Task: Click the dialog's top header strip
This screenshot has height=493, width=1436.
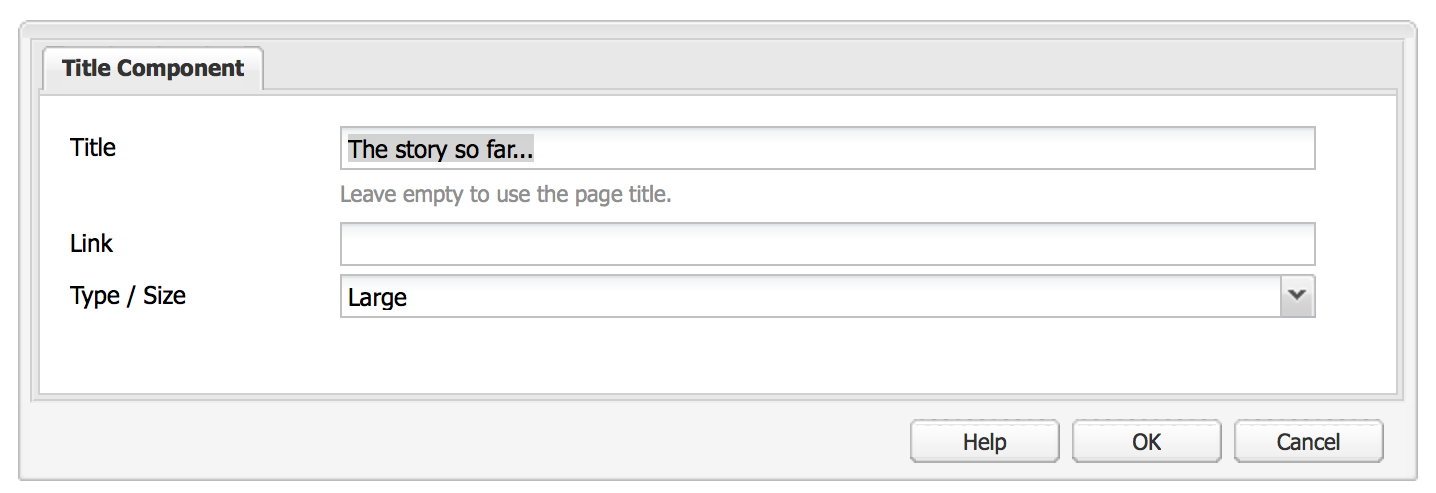Action: point(717,29)
